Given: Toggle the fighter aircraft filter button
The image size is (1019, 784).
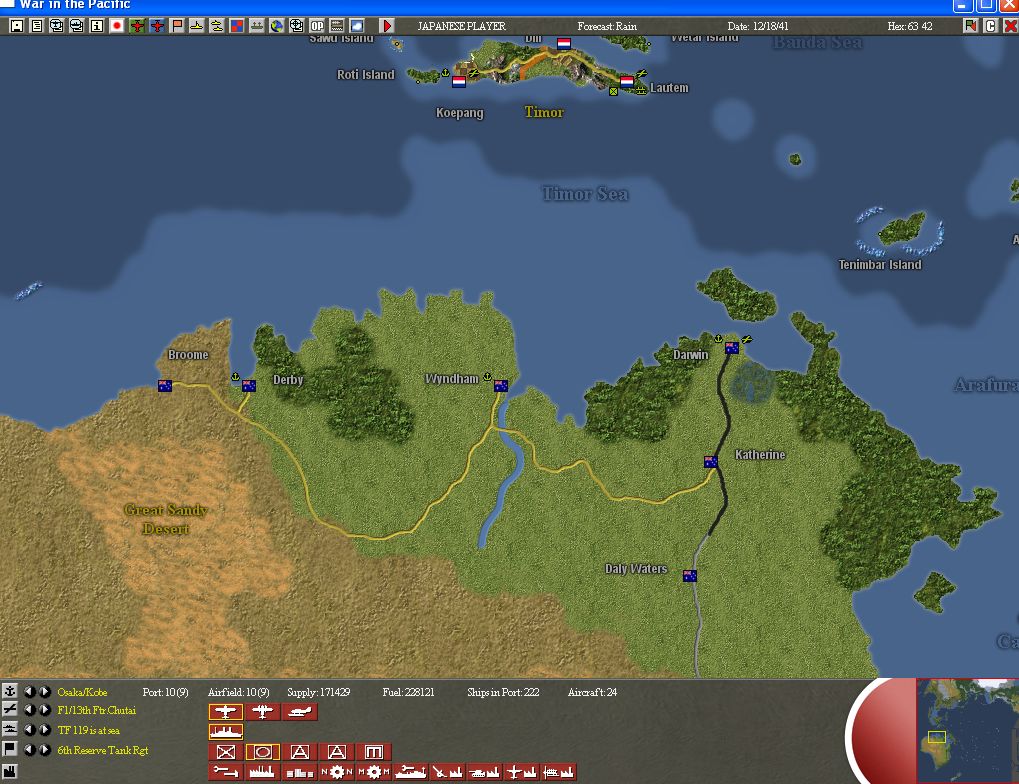Looking at the screenshot, I should pos(226,712).
